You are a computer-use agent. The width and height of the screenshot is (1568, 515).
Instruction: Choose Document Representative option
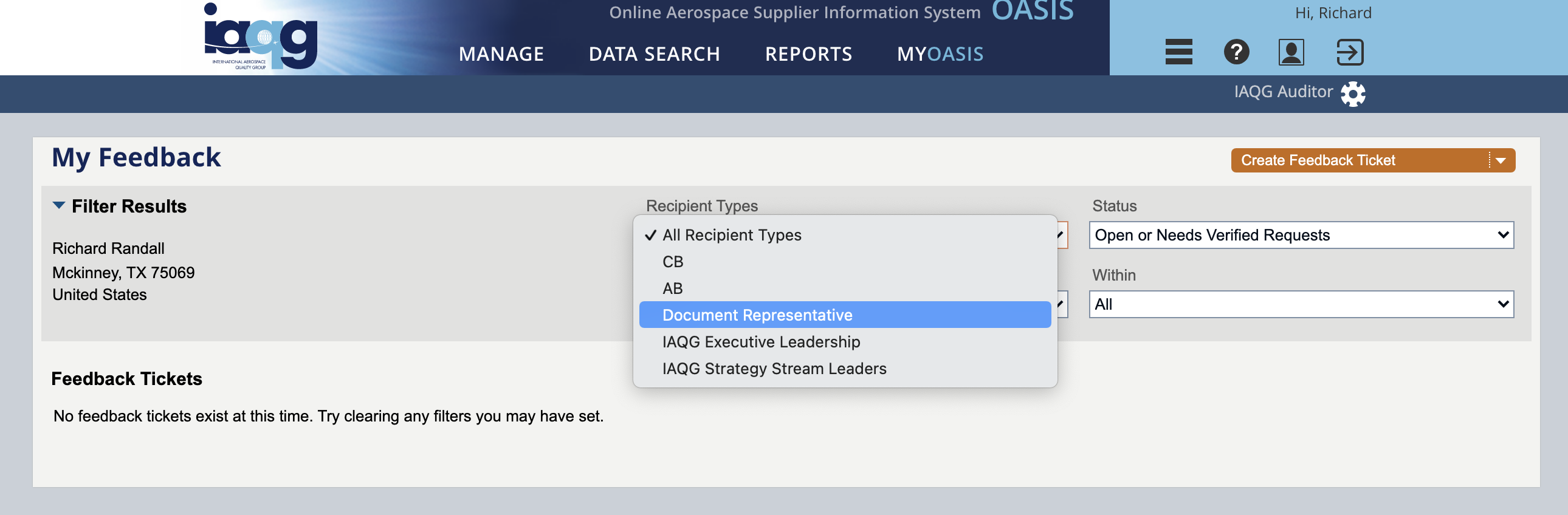coord(845,315)
